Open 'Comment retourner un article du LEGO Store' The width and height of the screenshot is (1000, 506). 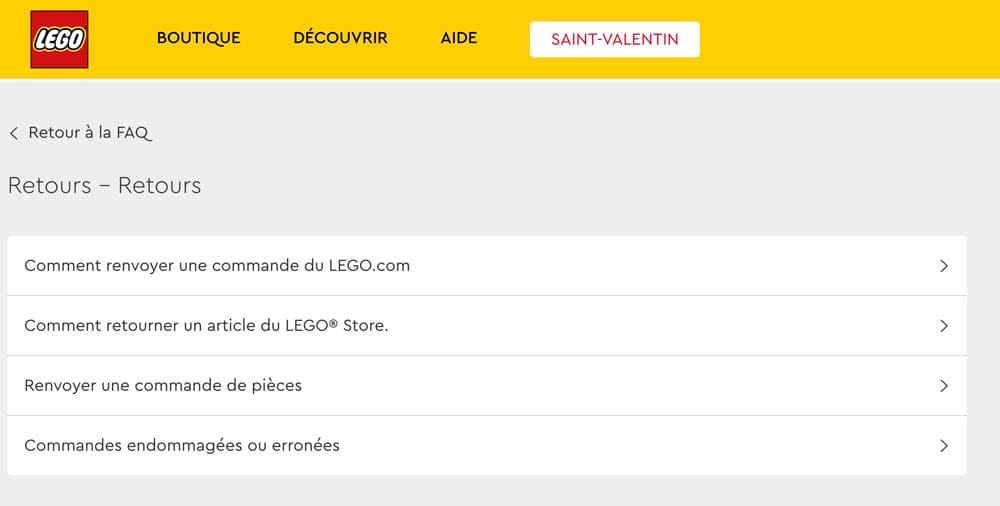(x=206, y=326)
